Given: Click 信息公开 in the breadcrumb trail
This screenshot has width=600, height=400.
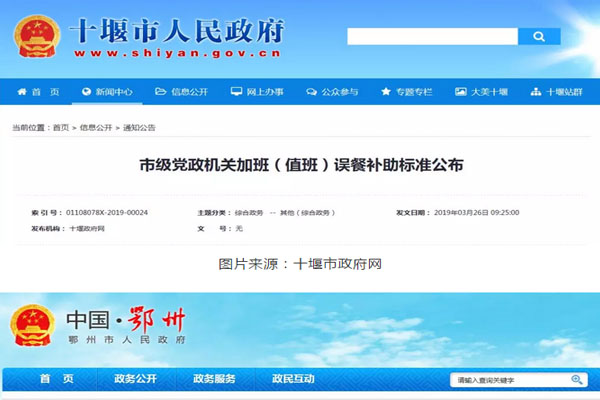Looking at the screenshot, I should click(96, 127).
